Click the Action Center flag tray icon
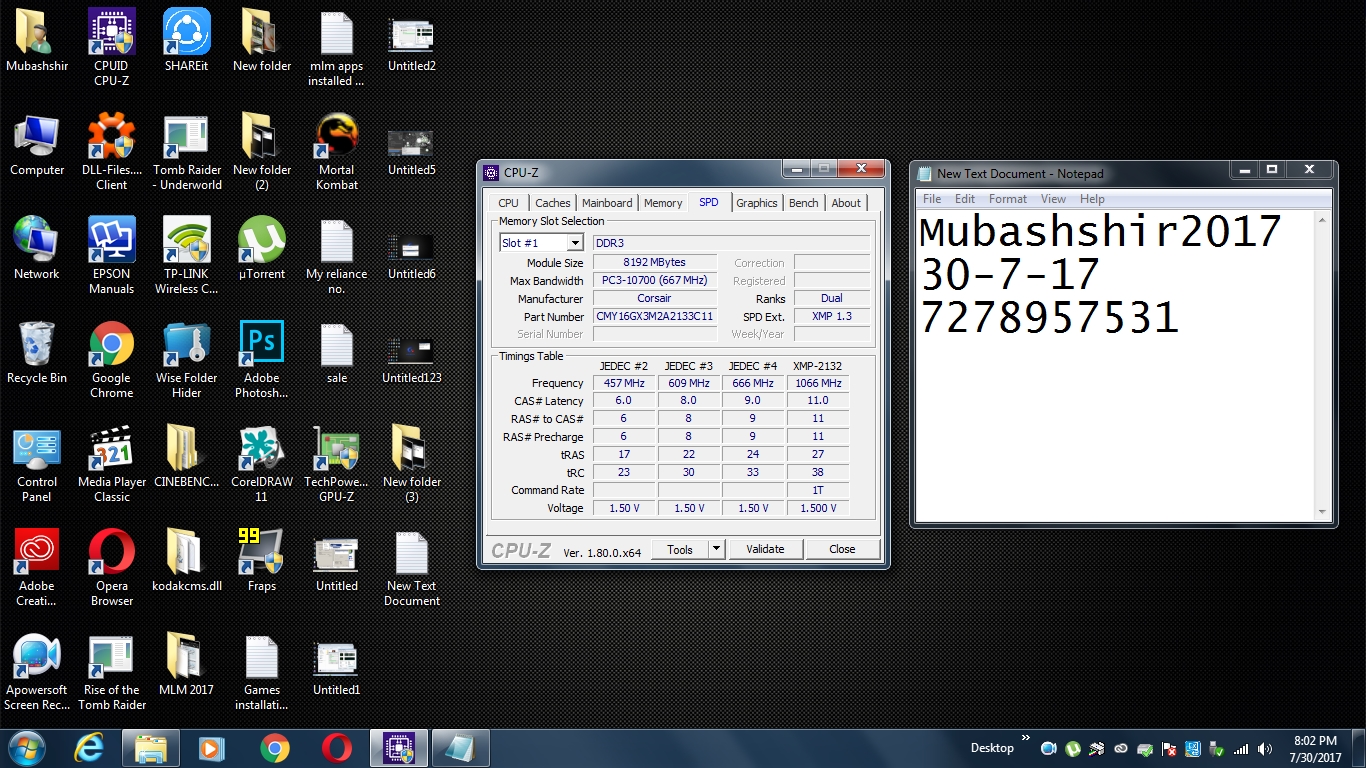The image size is (1366, 768). tap(1167, 748)
